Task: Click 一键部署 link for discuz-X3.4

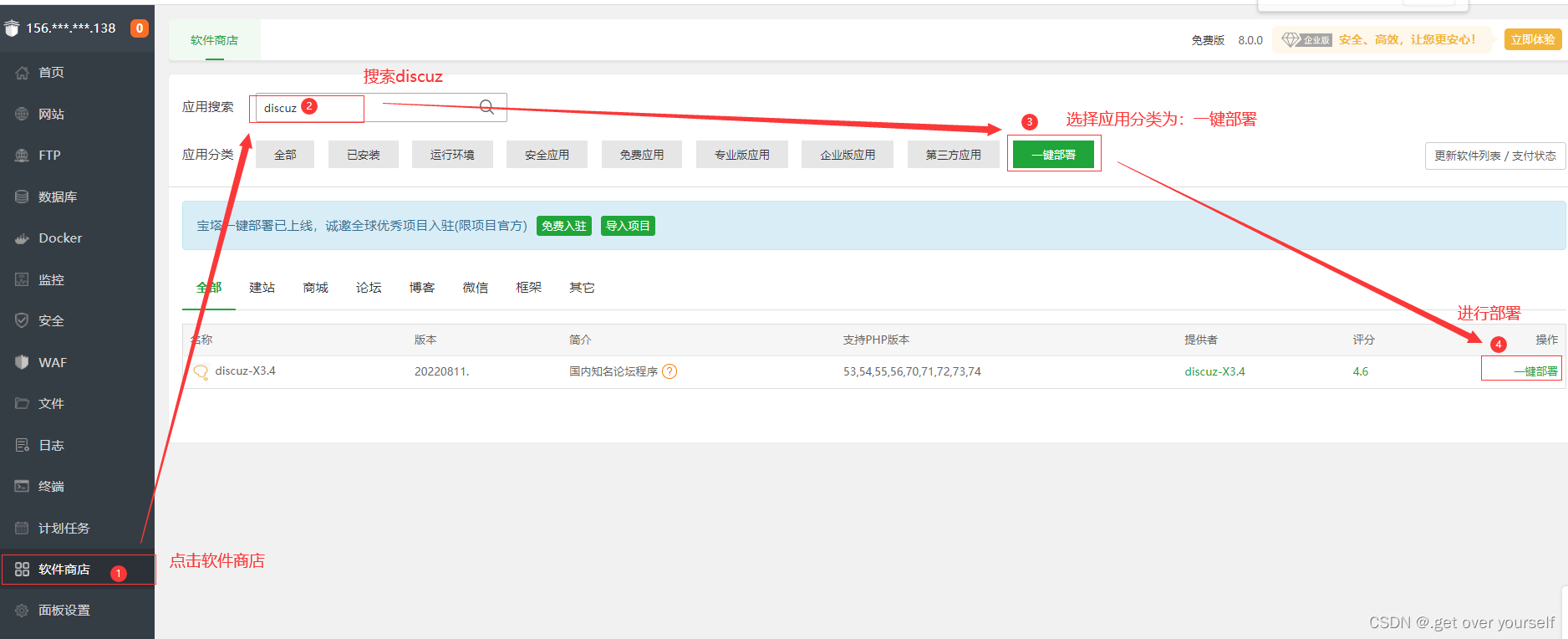Action: (x=1536, y=371)
